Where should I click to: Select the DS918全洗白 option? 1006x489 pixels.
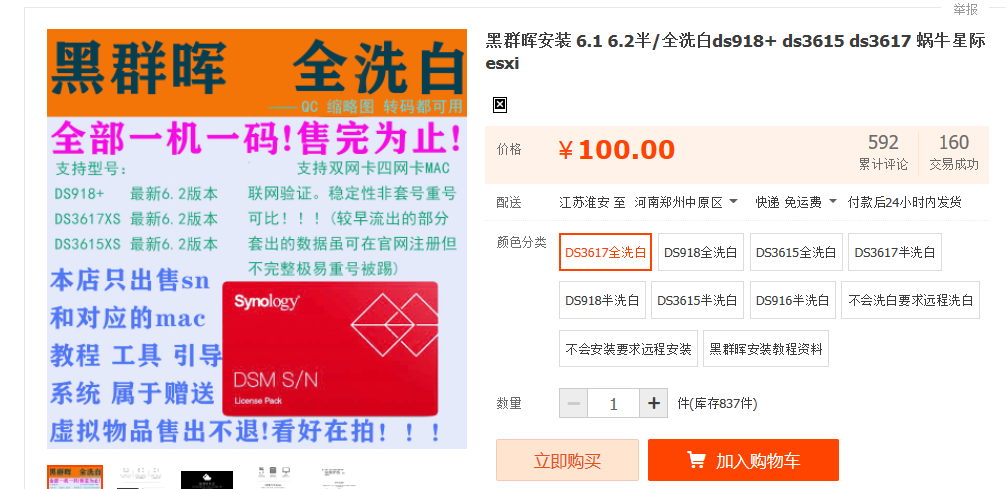point(701,252)
